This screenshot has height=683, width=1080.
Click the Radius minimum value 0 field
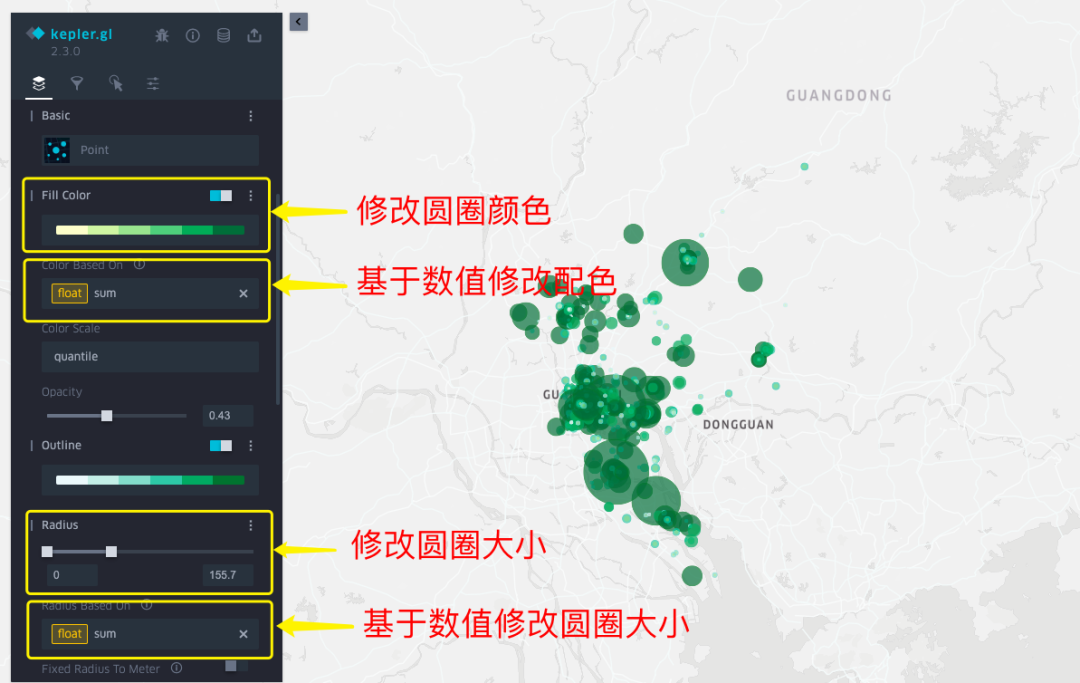pos(72,575)
